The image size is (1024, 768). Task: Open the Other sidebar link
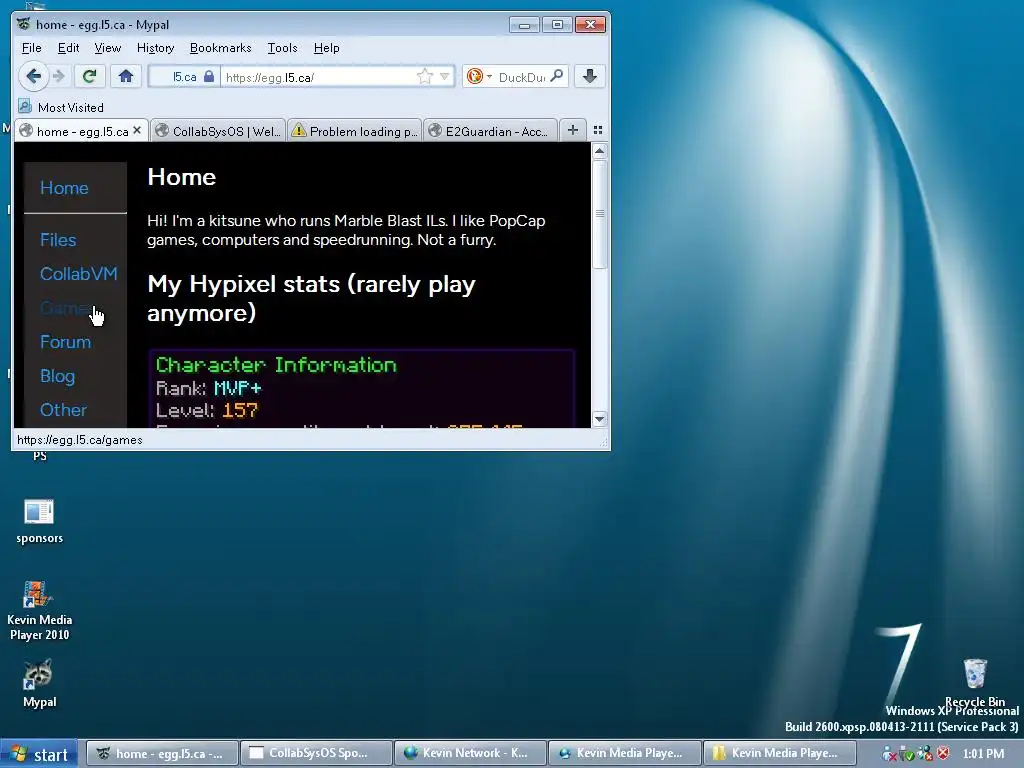point(63,410)
